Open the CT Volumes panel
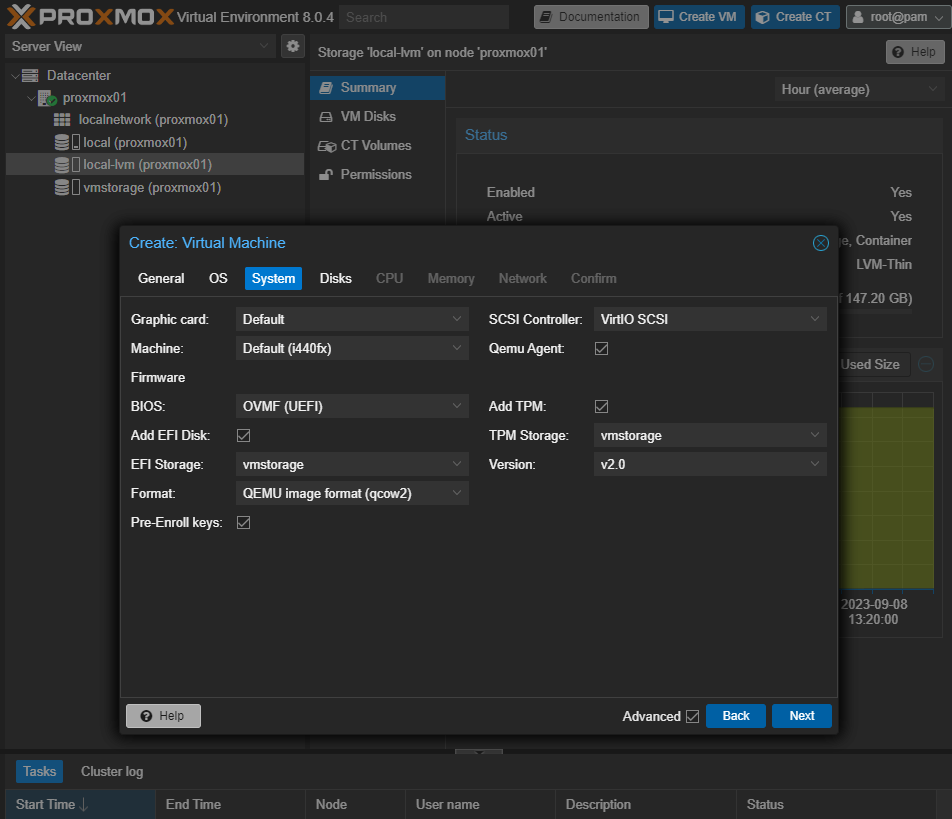The width and height of the screenshot is (952, 819). (x=375, y=145)
